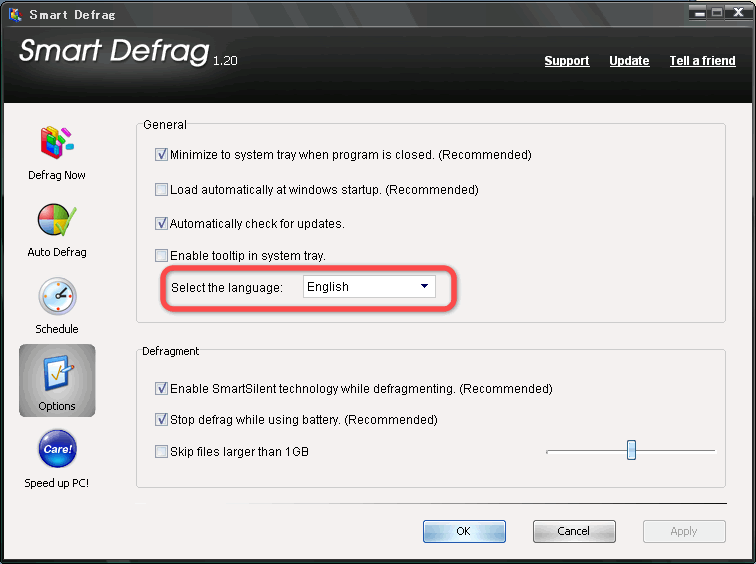Open the Defrag Now section icon
The width and height of the screenshot is (756, 564).
point(57,143)
